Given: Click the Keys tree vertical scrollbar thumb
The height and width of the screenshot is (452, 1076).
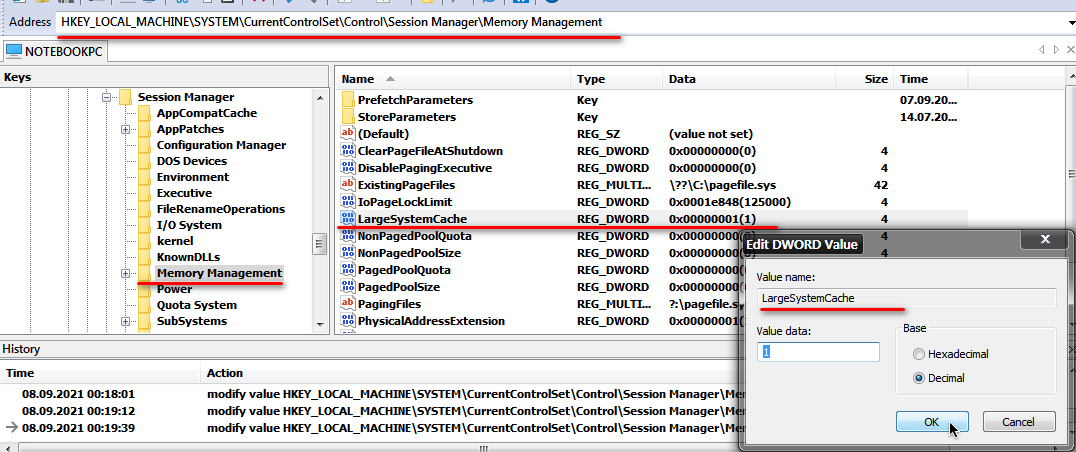Looking at the screenshot, I should click(320, 243).
